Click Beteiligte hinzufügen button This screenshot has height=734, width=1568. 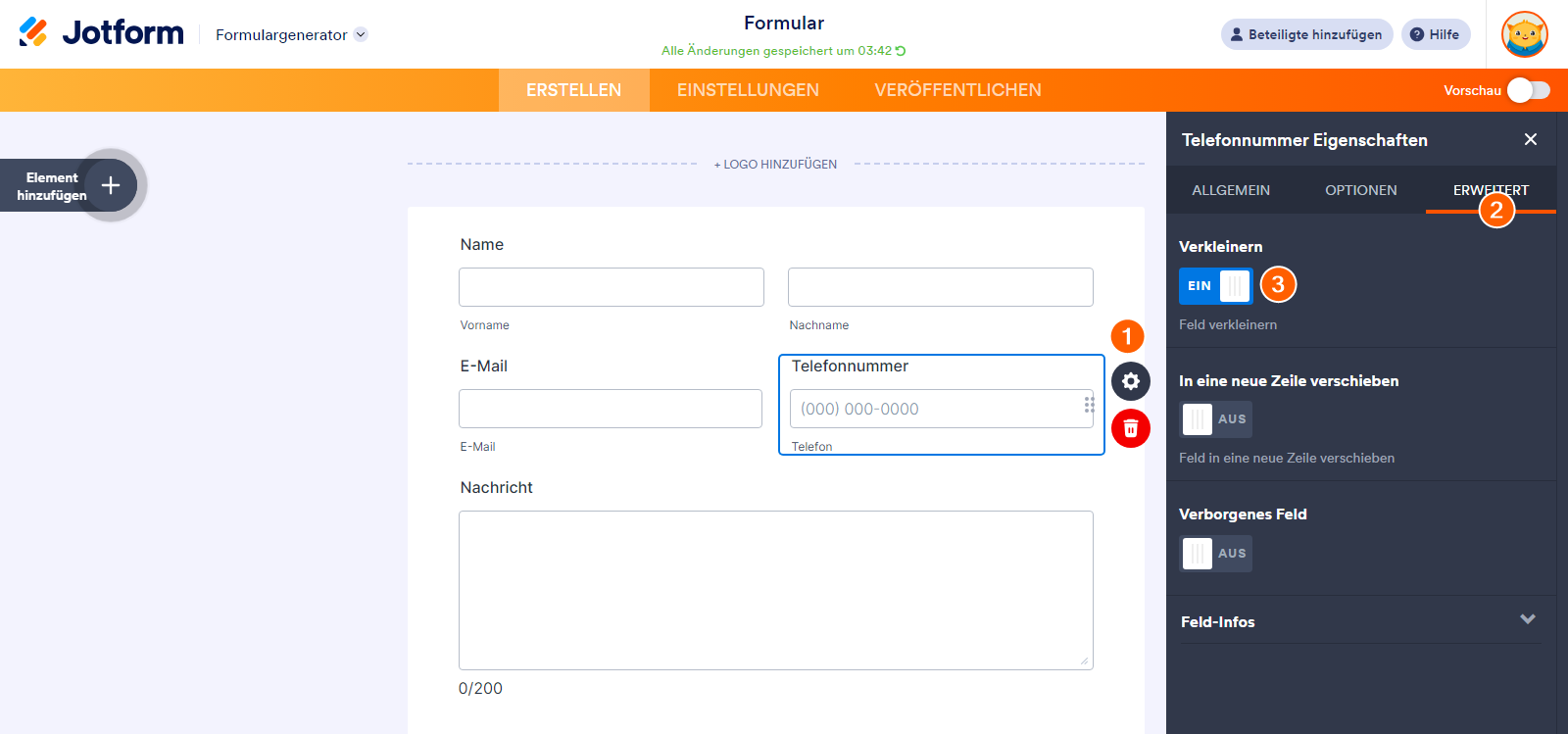point(1306,34)
